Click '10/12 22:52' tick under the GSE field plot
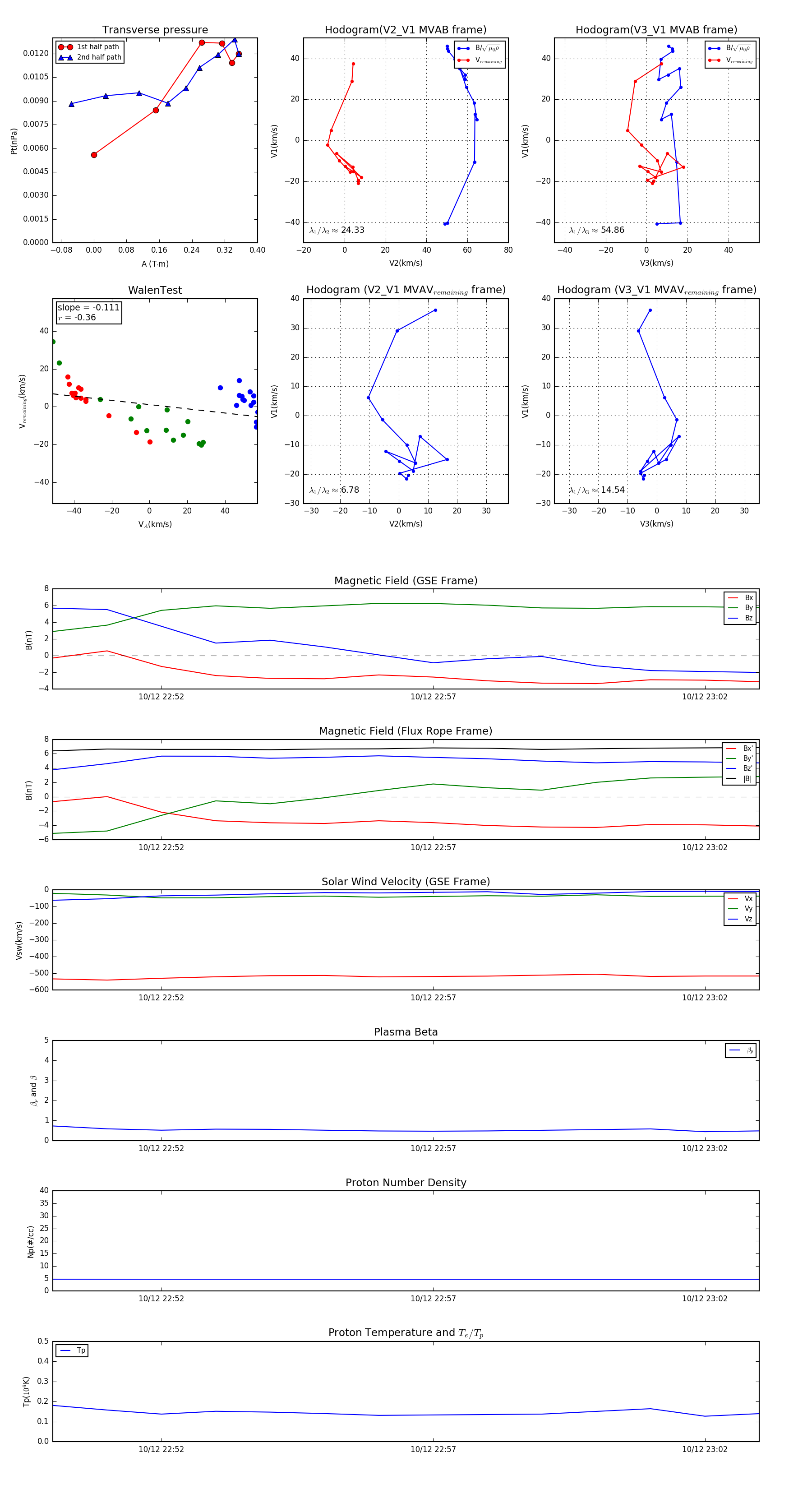The image size is (812, 1489). pyautogui.click(x=161, y=697)
